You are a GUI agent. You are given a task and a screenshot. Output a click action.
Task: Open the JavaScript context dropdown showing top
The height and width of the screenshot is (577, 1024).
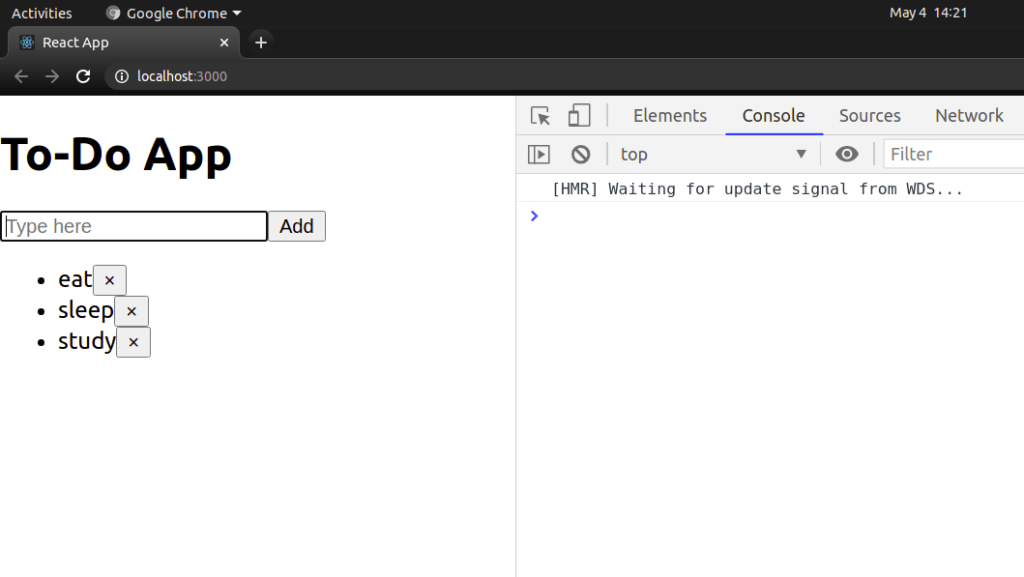pos(712,153)
